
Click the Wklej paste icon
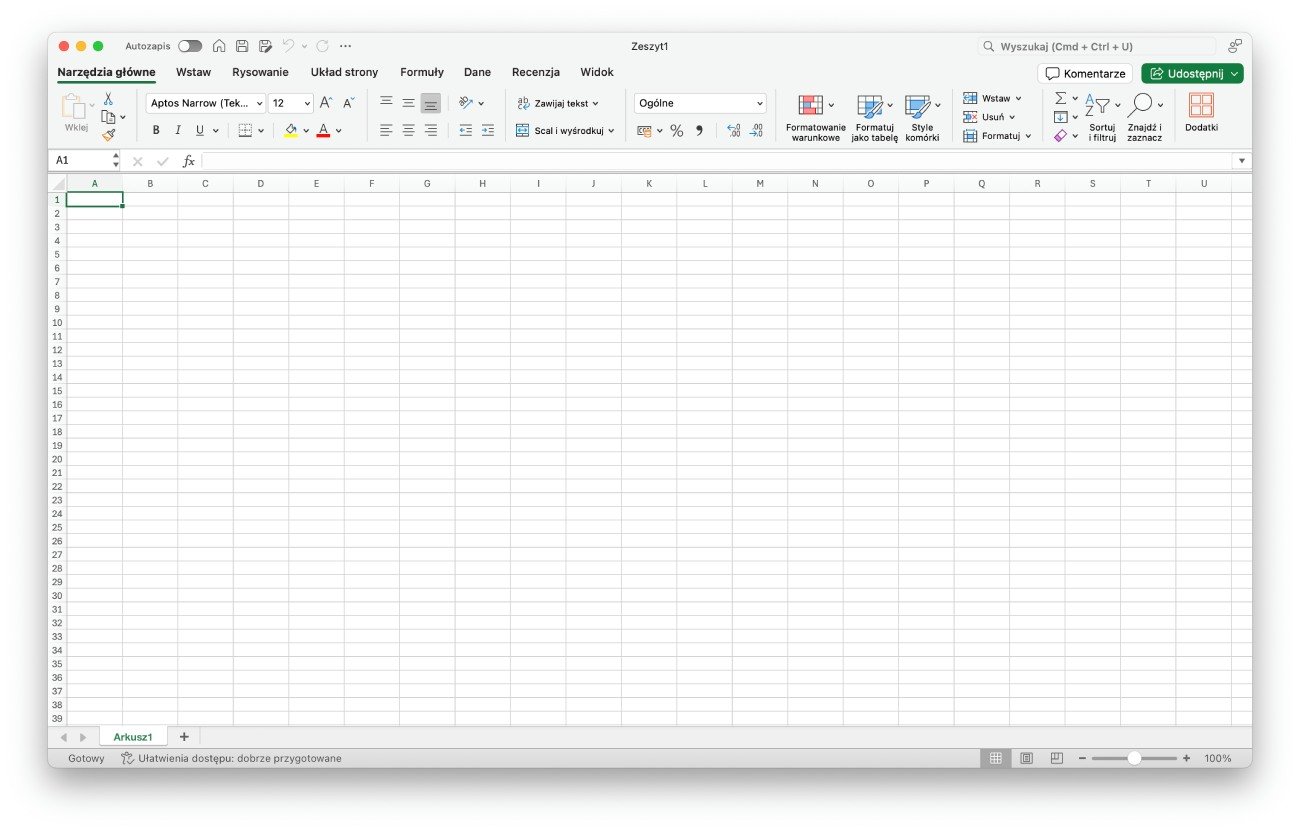tap(75, 107)
